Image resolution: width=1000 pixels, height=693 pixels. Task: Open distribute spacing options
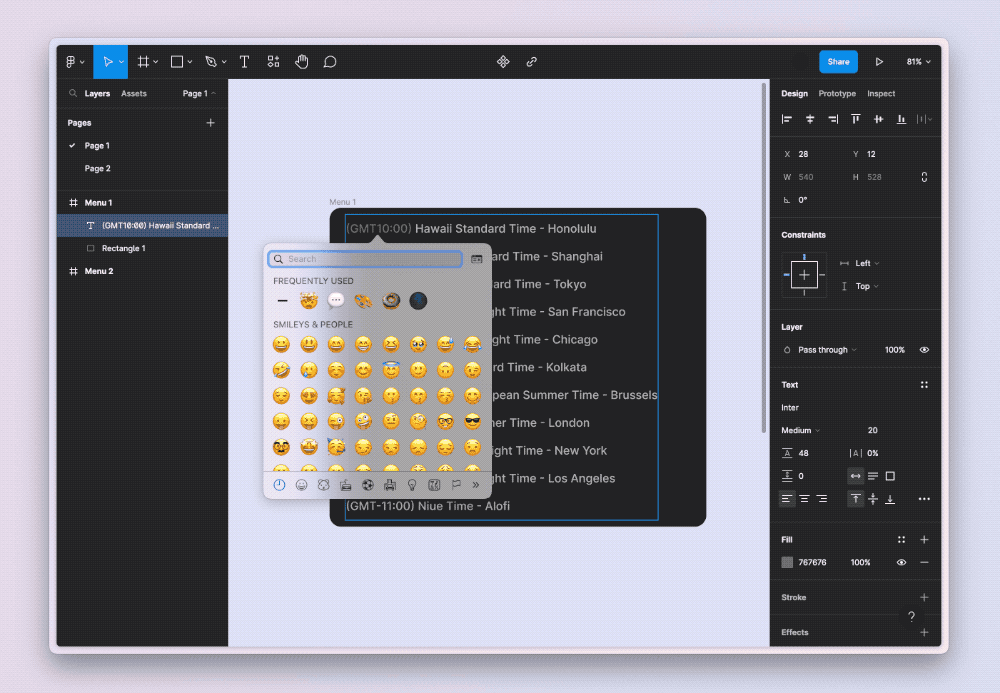point(924,119)
